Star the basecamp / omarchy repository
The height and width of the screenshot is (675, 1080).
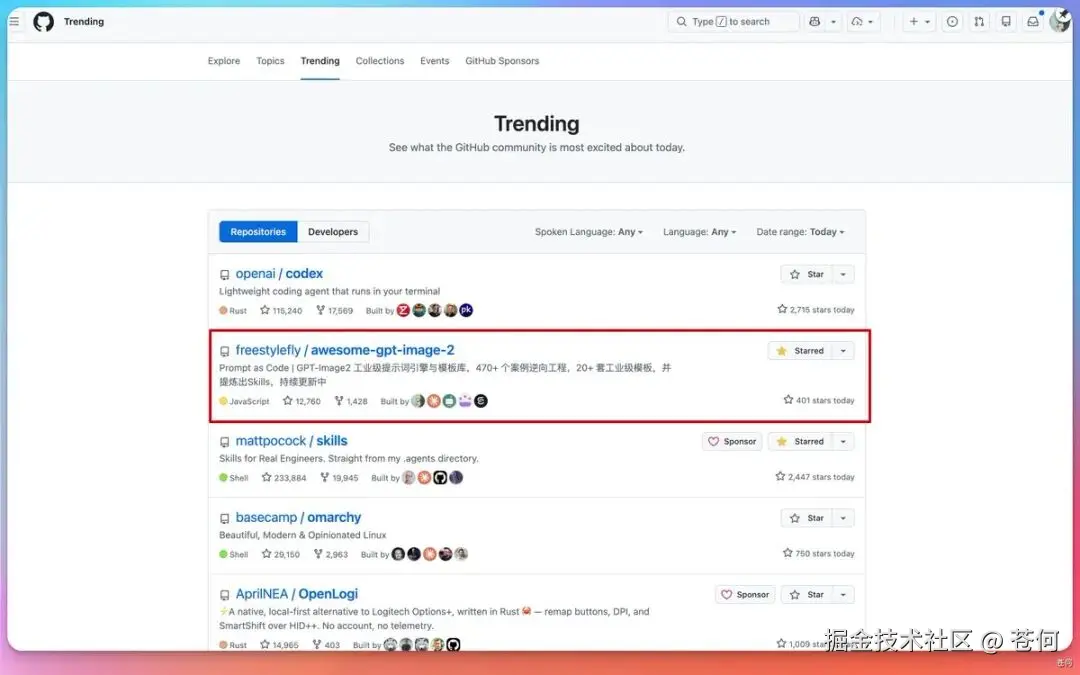[x=807, y=518]
